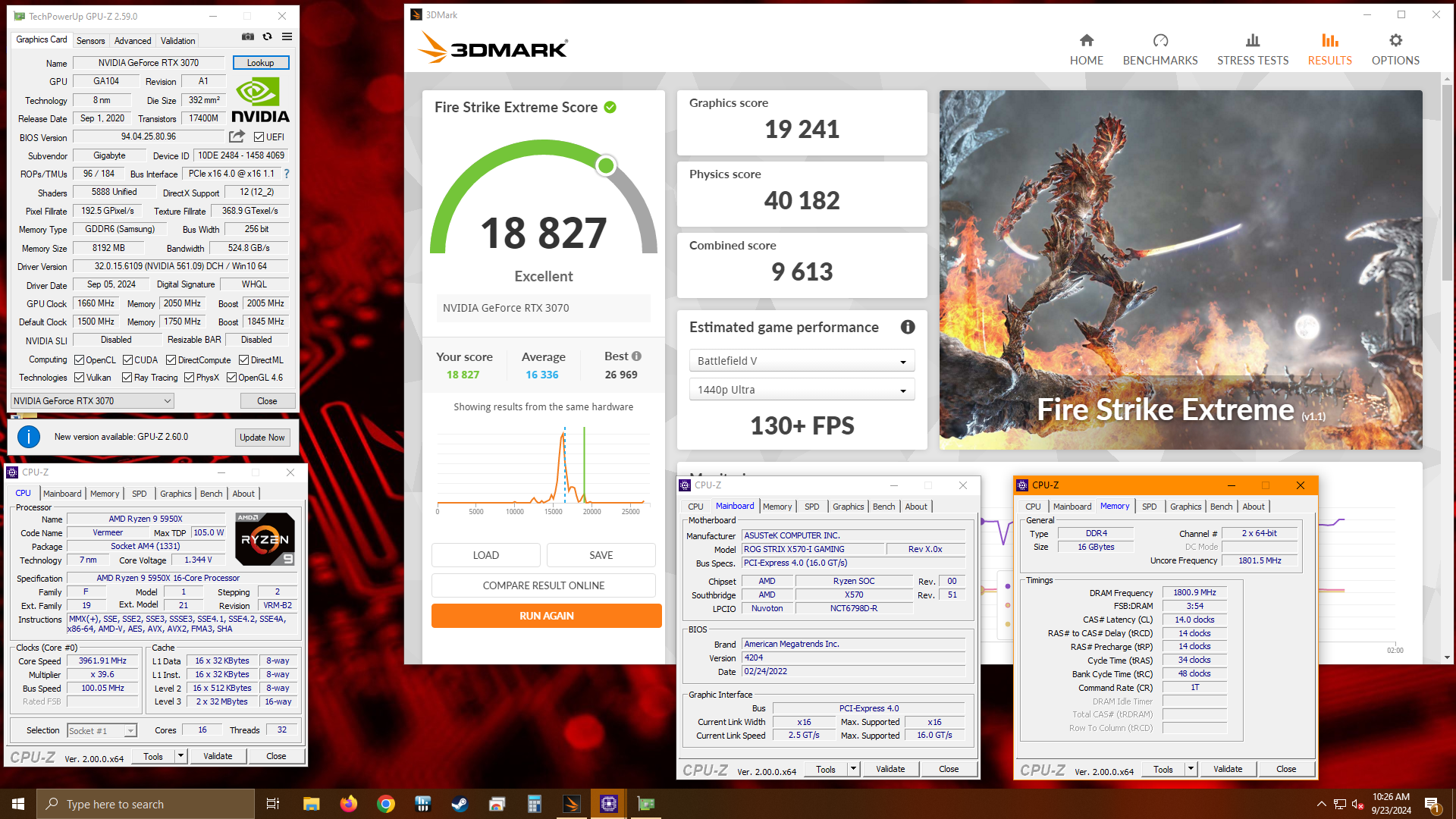This screenshot has height=819, width=1456.
Task: Click the SAVE result button
Action: coord(601,555)
